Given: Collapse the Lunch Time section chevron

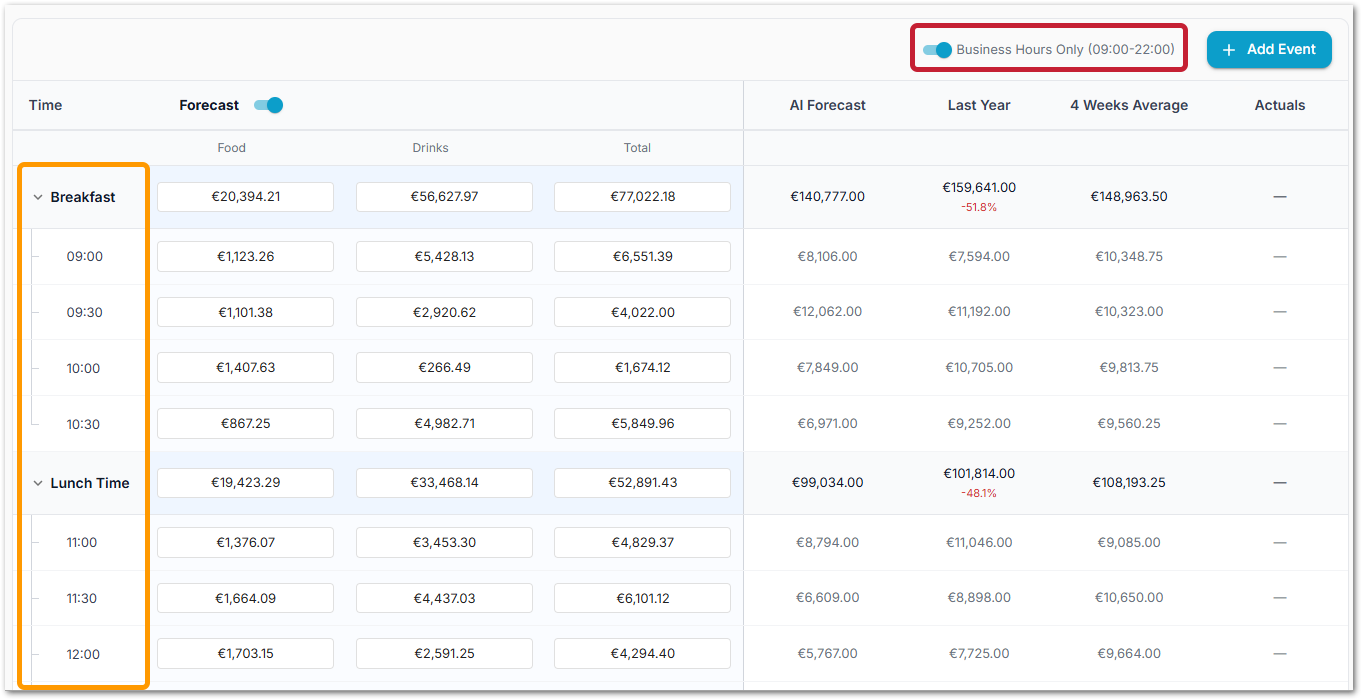Looking at the screenshot, I should [37, 484].
